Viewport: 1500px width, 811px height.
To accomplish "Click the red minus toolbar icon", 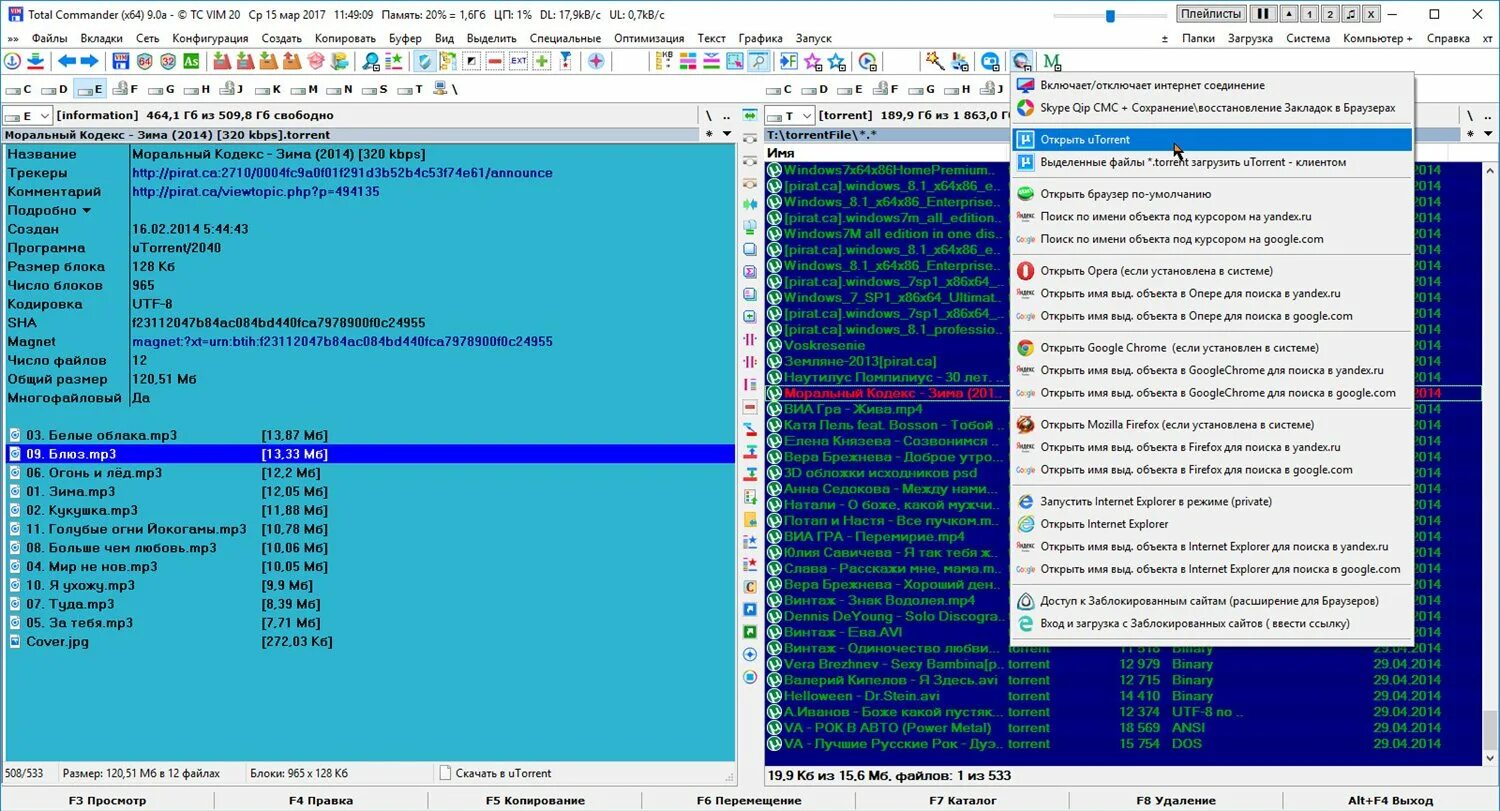I will click(495, 61).
